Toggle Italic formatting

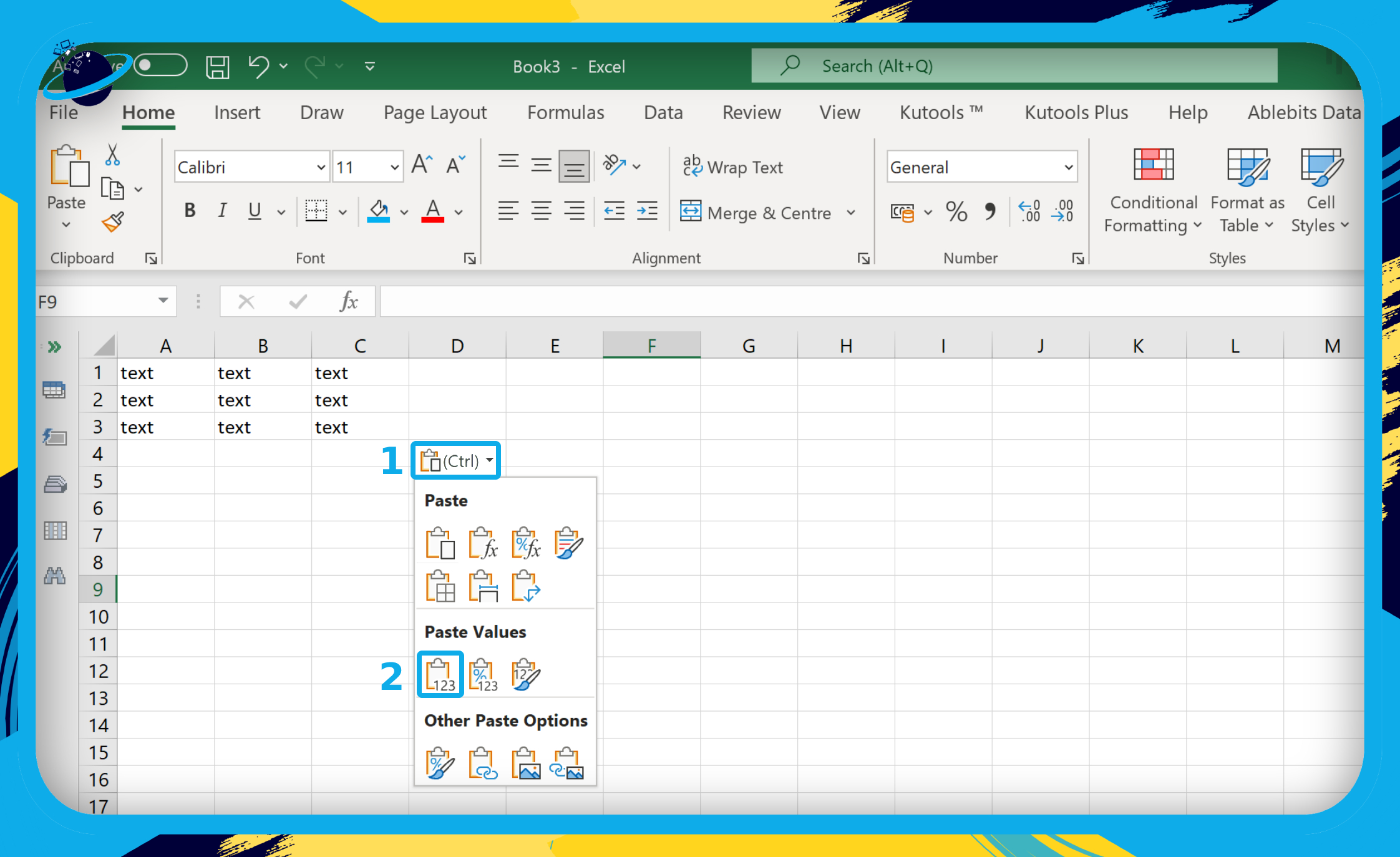(x=222, y=211)
